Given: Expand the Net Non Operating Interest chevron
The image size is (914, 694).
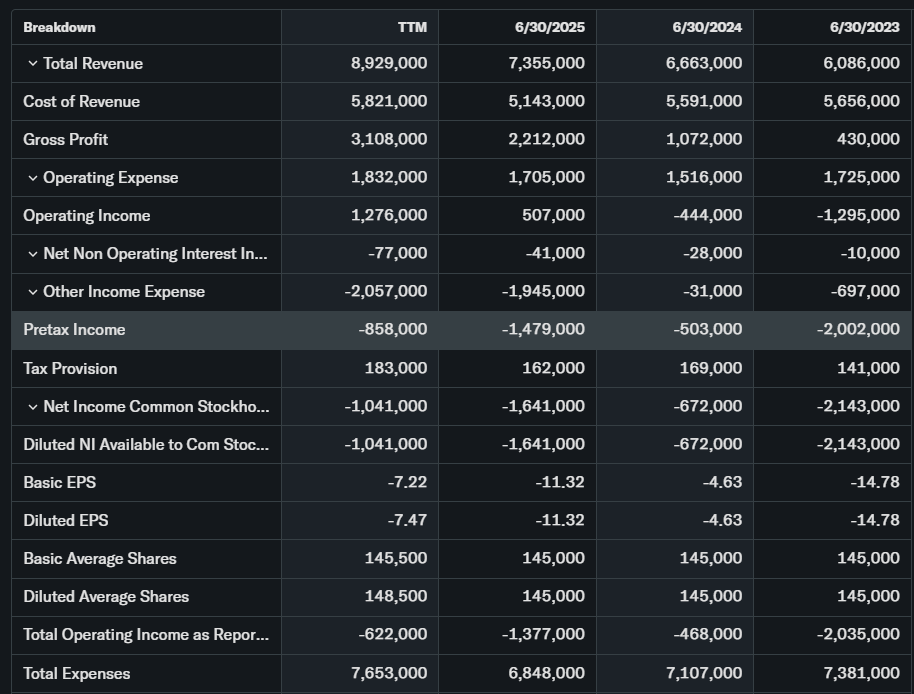Looking at the screenshot, I should point(32,254).
